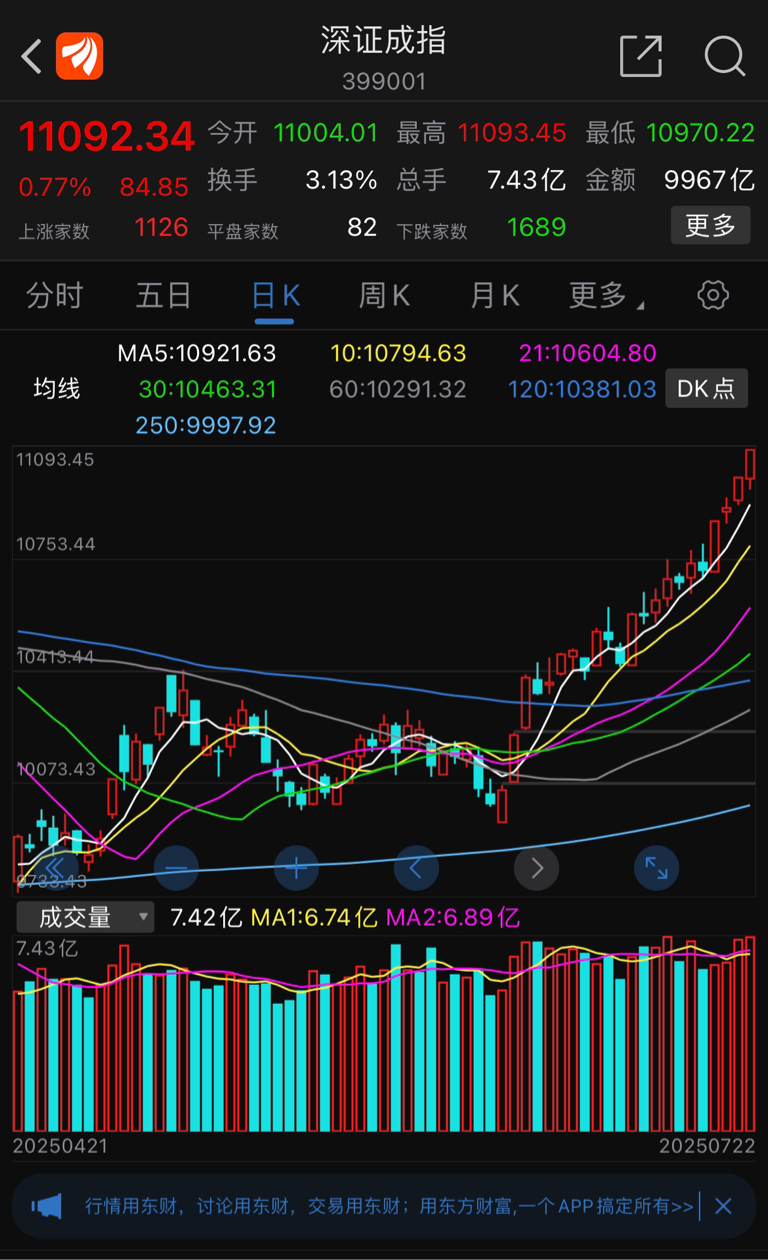Screen dimensions: 768x1260
Task: Open the orange Eastmoney app logo
Action: pos(80,56)
